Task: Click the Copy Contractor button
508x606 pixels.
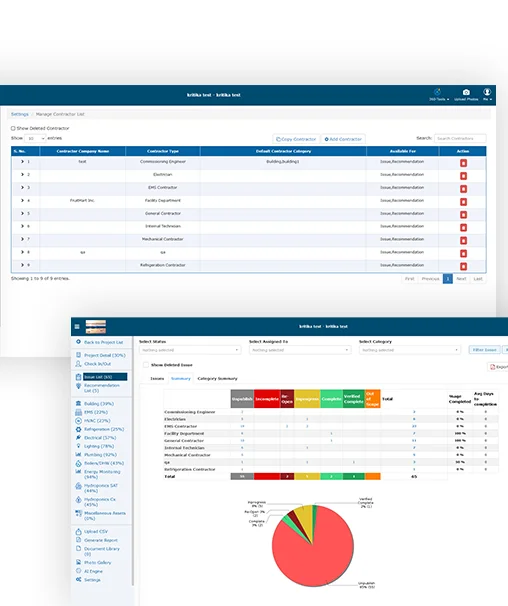Action: pyautogui.click(x=296, y=139)
